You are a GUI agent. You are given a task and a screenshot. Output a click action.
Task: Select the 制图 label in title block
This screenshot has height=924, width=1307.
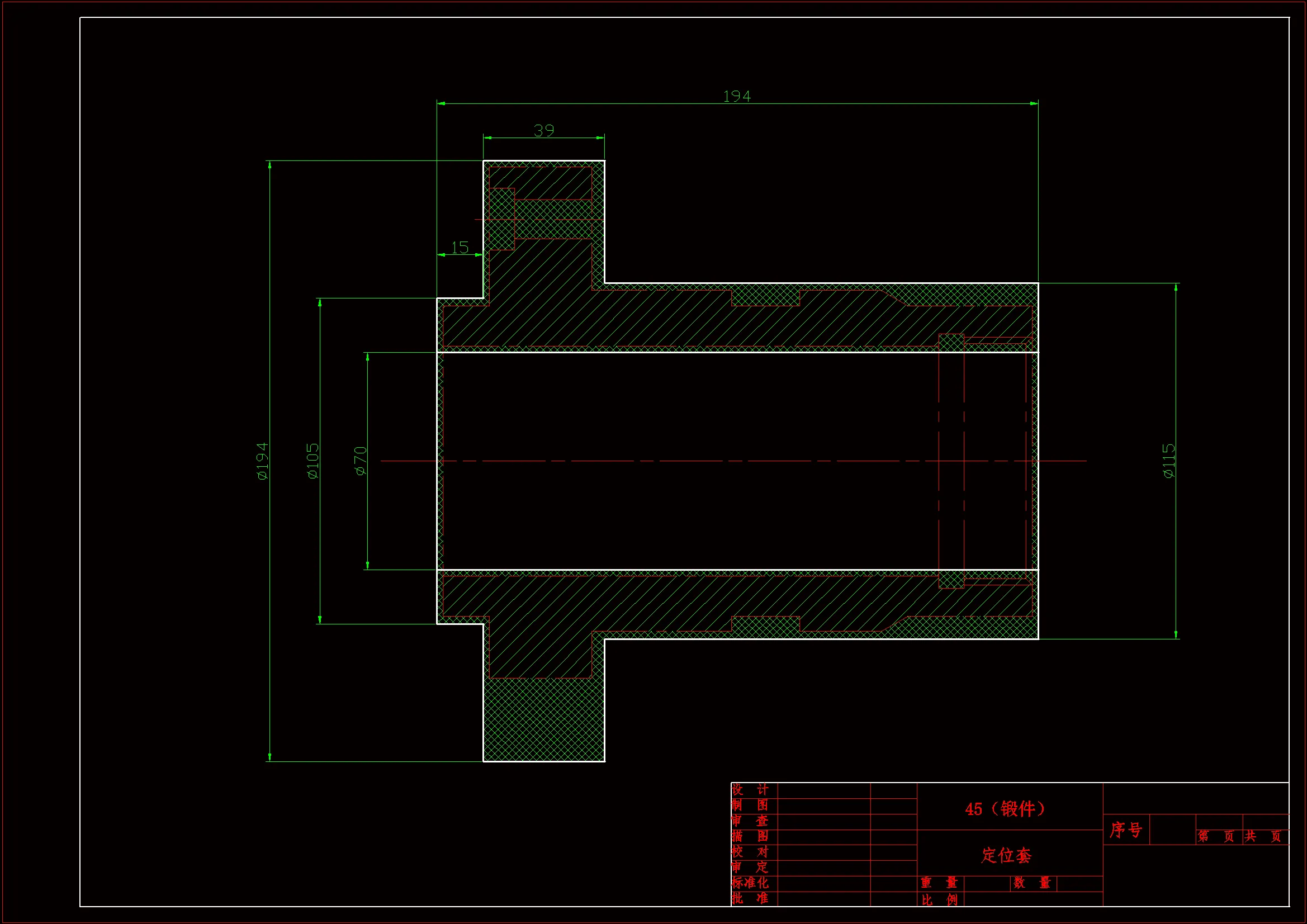pos(750,805)
